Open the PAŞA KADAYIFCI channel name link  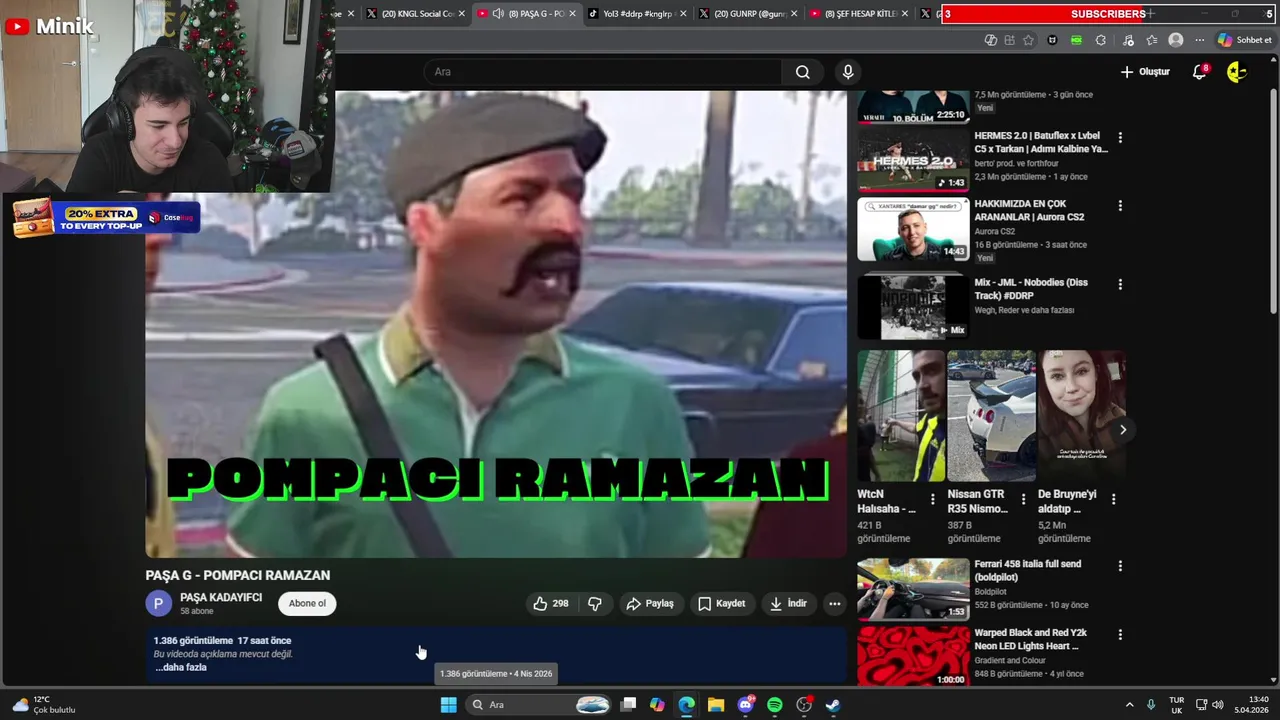[x=221, y=597]
